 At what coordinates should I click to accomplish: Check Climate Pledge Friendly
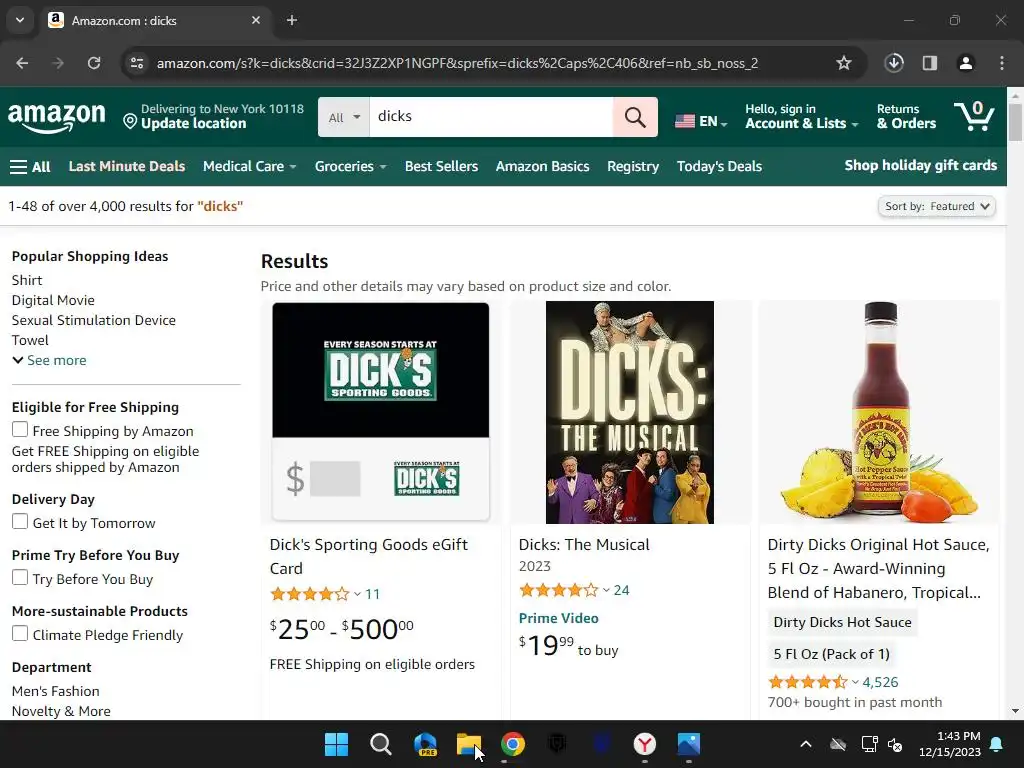[20, 634]
